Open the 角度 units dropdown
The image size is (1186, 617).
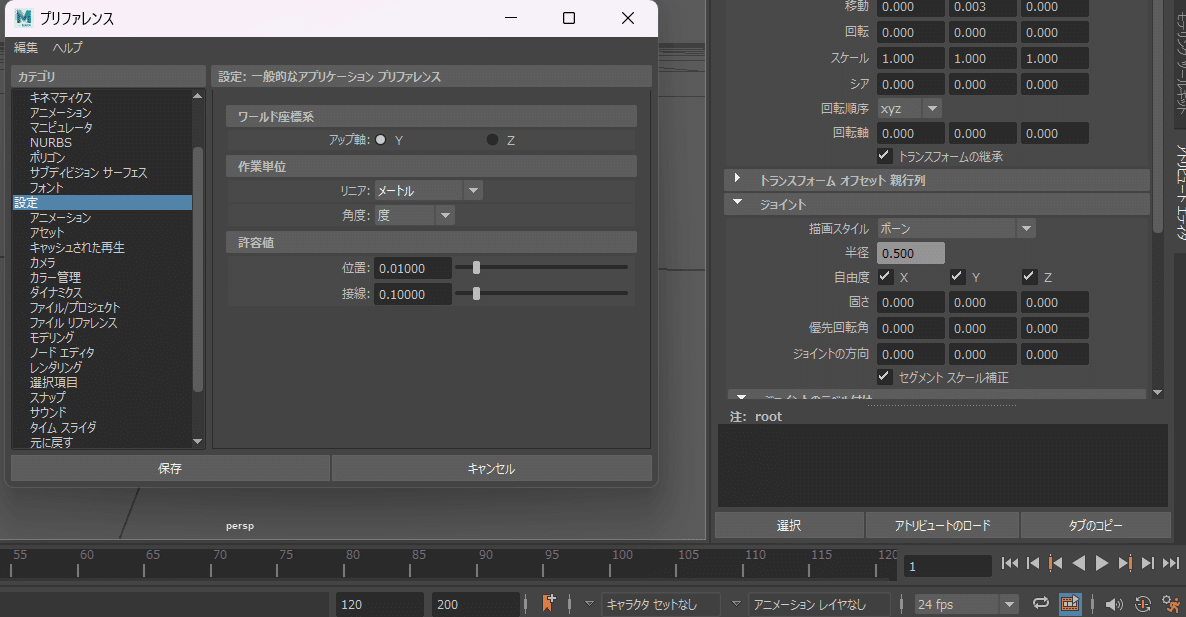[414, 215]
